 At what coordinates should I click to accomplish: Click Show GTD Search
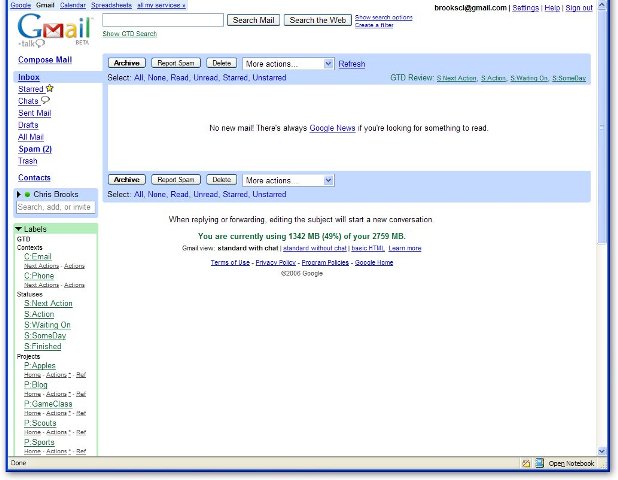[x=130, y=34]
